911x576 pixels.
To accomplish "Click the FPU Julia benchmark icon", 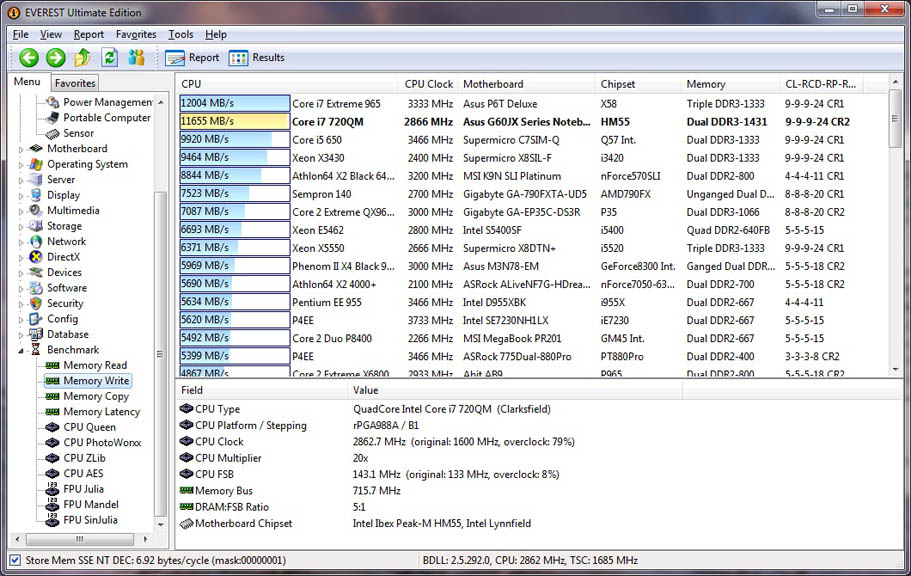I will pos(52,489).
